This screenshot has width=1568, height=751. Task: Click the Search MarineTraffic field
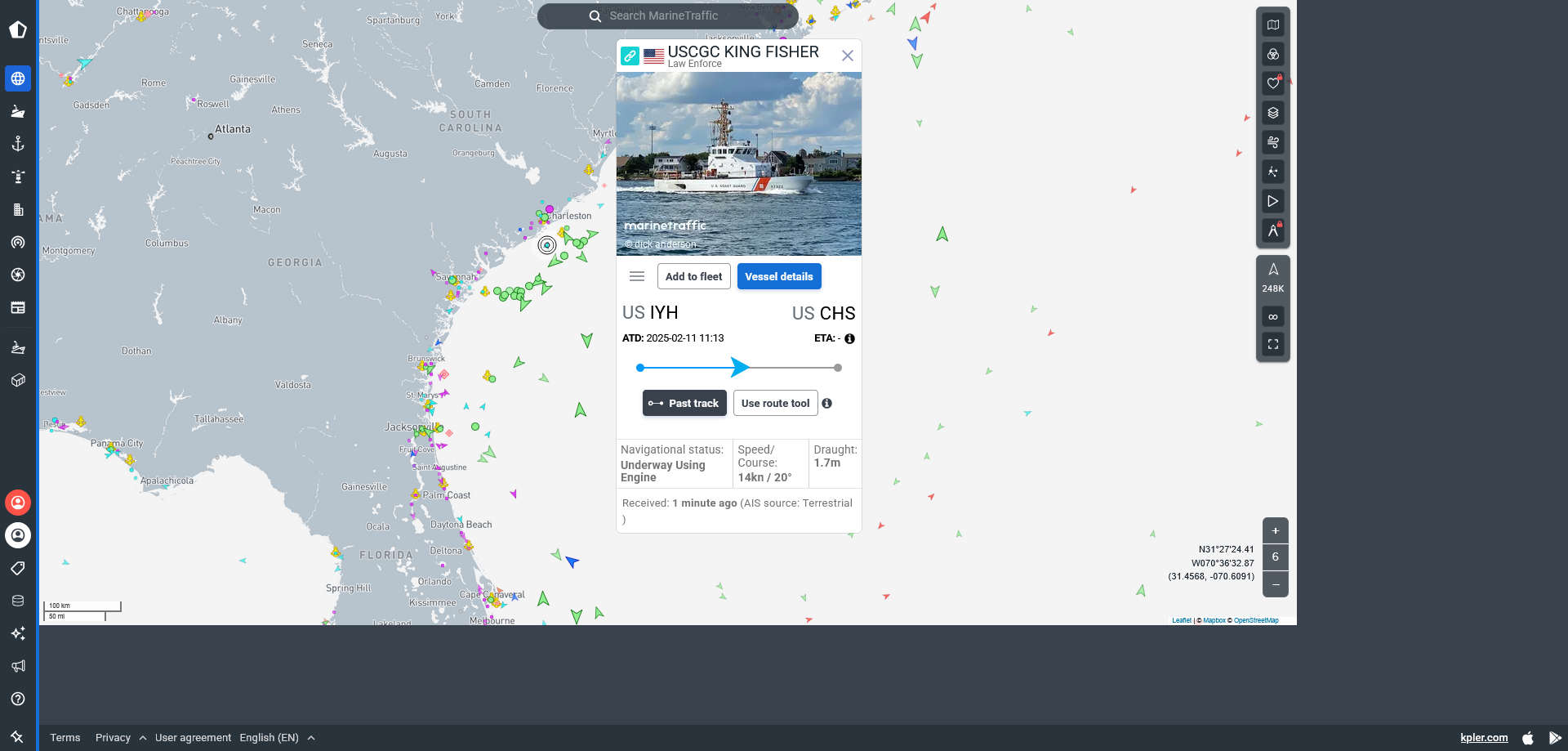point(668,16)
